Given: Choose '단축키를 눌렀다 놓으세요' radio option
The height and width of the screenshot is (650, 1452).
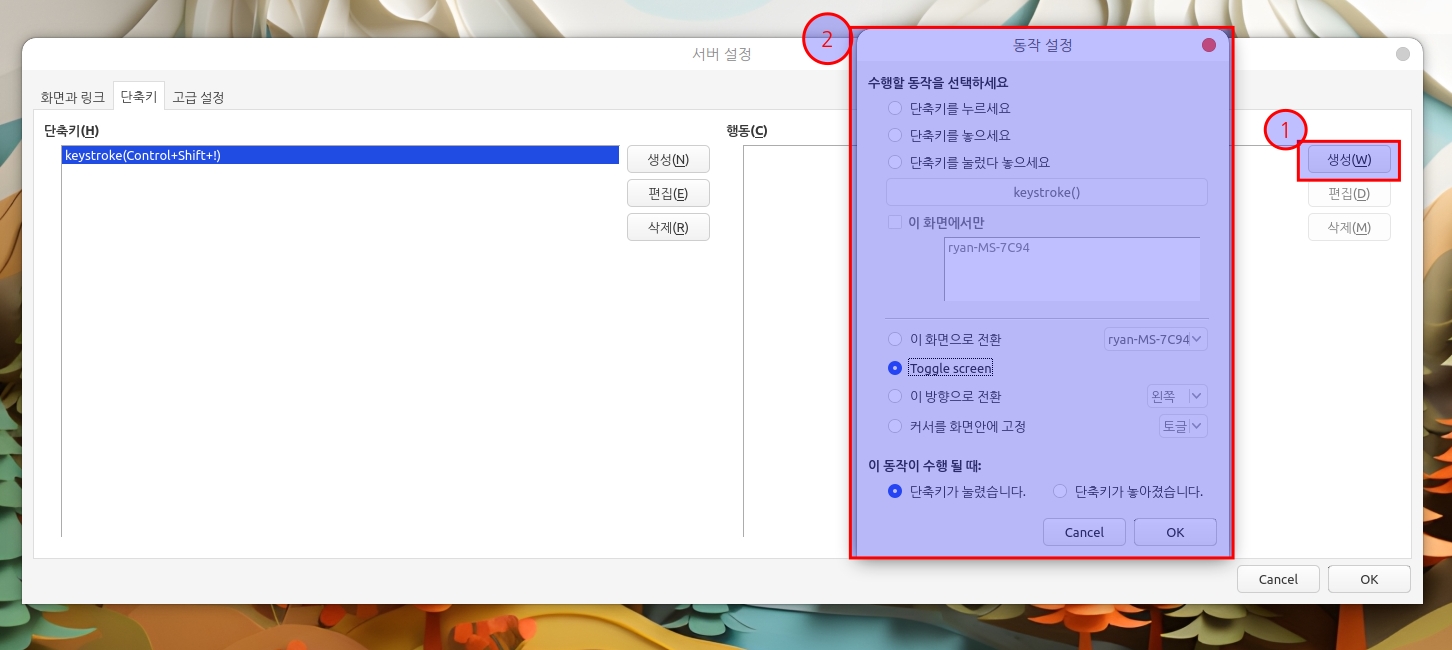Looking at the screenshot, I should [895, 162].
